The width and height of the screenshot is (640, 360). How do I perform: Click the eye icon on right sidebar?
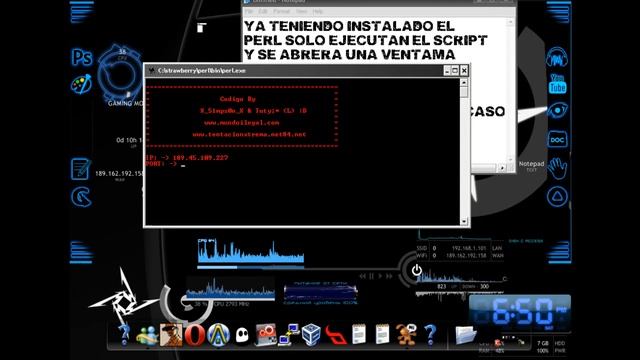coord(557,111)
